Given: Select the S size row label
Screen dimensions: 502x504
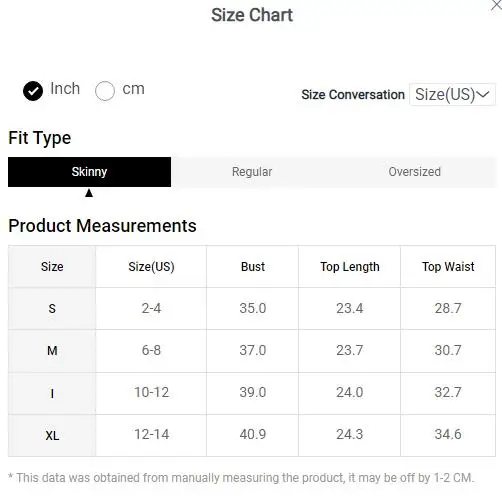Looking at the screenshot, I should tap(52, 309).
